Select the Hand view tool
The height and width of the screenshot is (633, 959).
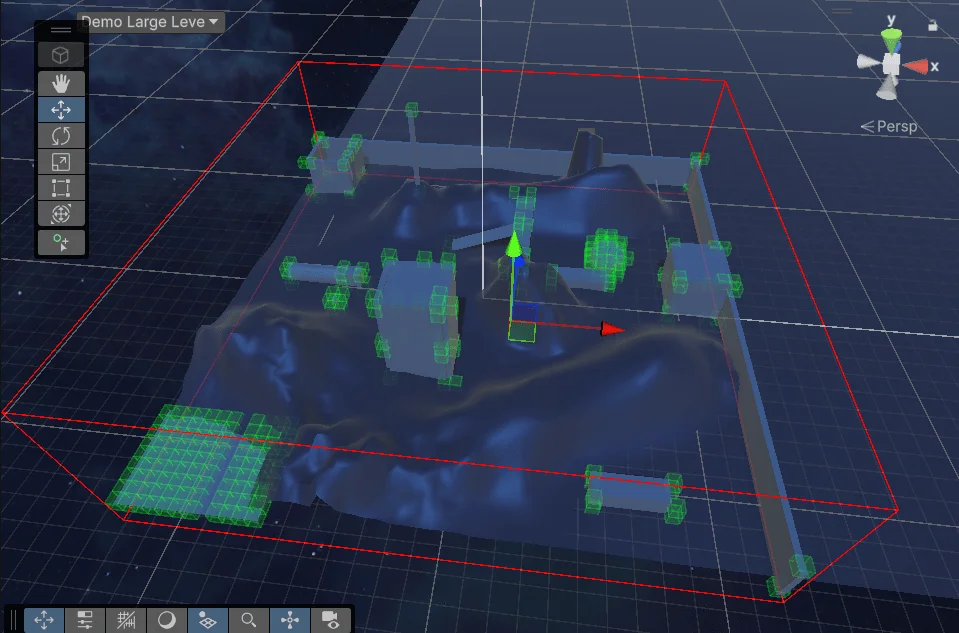pos(60,83)
